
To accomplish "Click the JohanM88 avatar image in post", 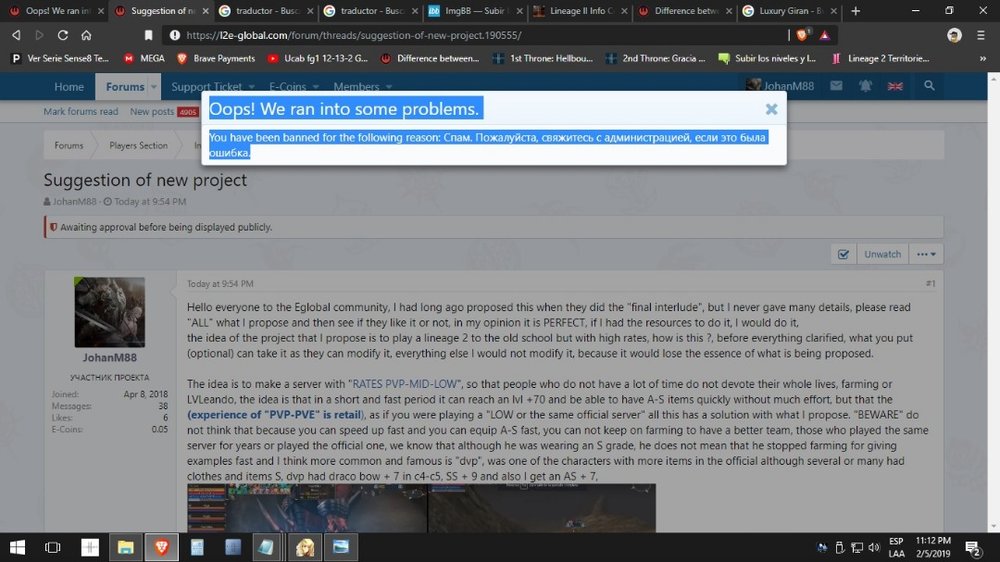I will 110,312.
